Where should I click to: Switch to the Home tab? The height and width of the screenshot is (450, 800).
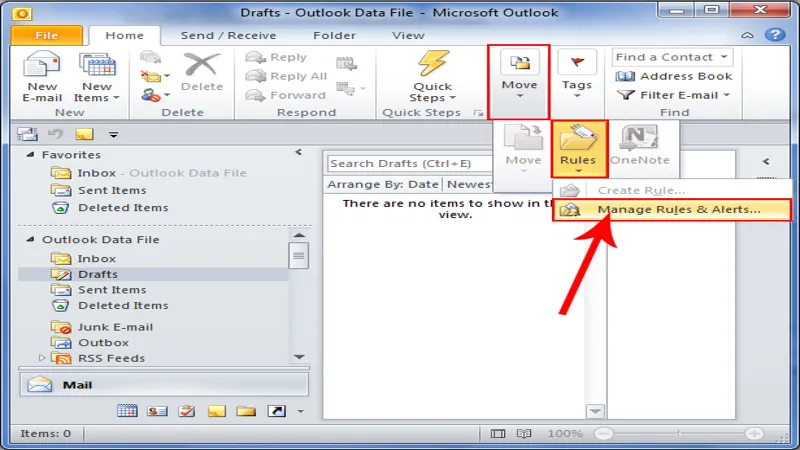[x=124, y=35]
